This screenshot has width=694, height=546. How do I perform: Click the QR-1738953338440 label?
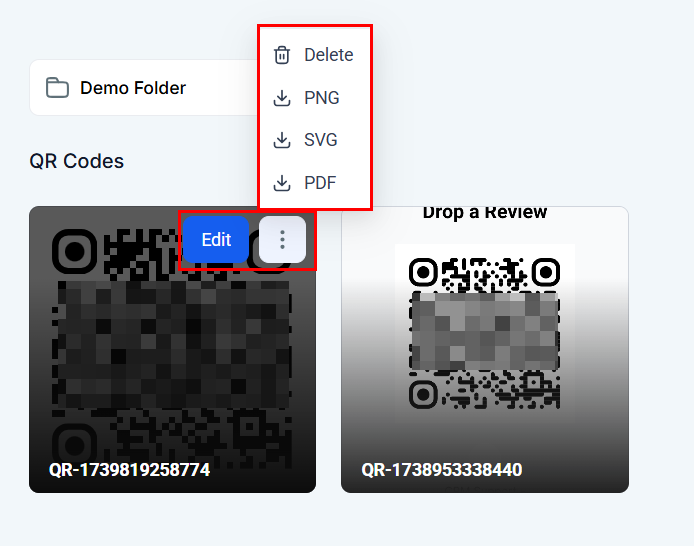pyautogui.click(x=442, y=469)
